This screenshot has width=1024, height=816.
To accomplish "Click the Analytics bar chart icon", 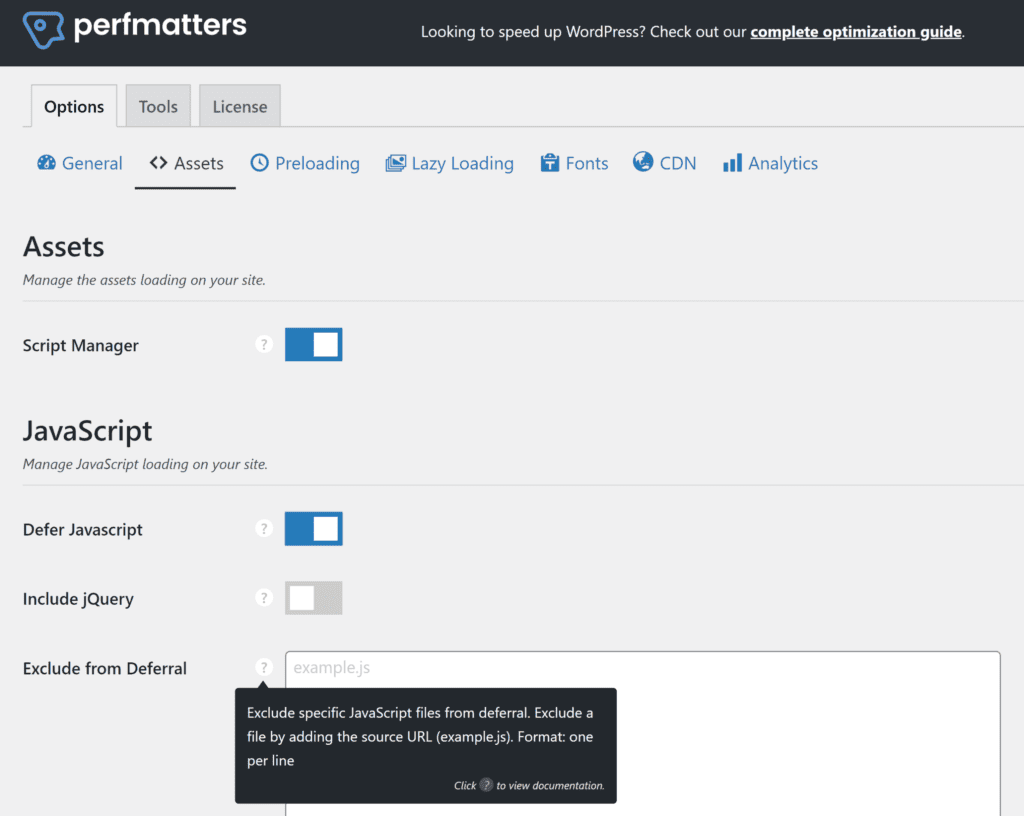I will click(x=732, y=163).
